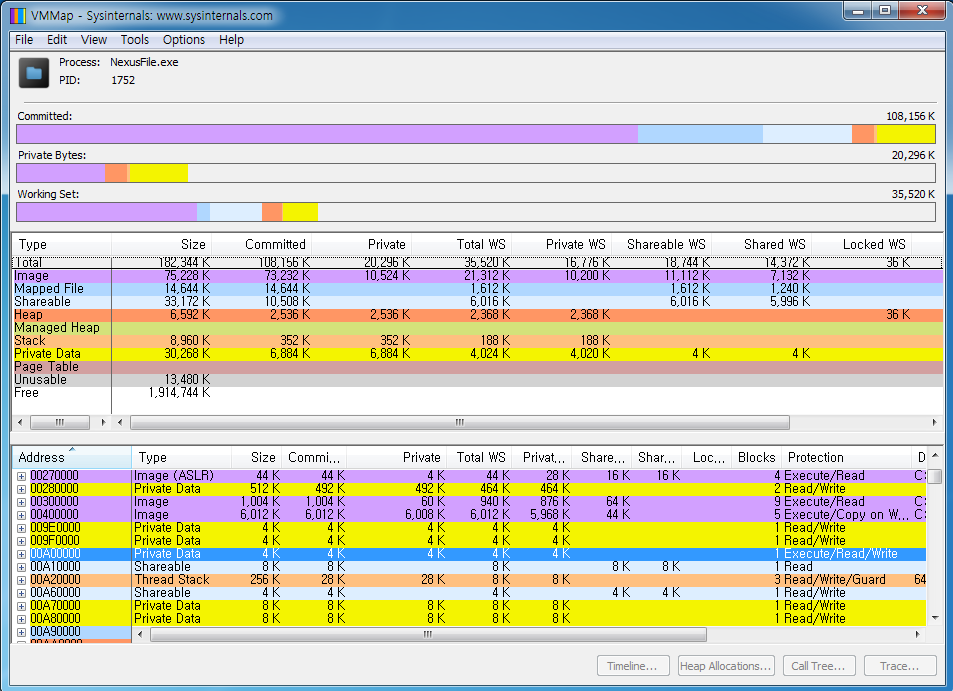Expand address 009E0000 row
953x691 pixels.
[x=21, y=529]
